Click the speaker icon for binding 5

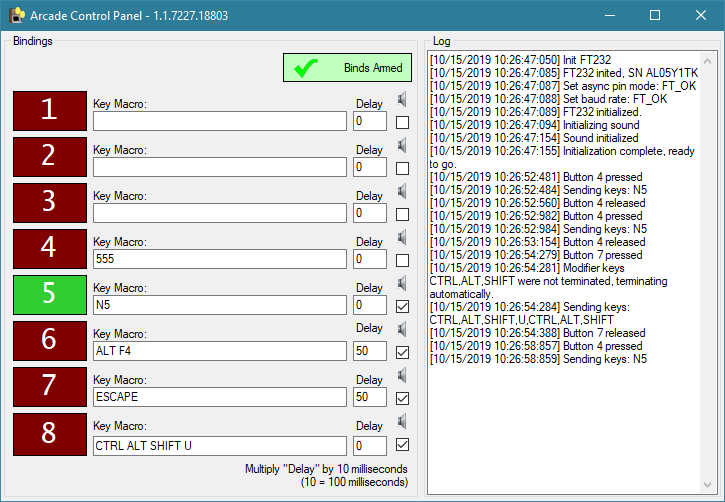pyautogui.click(x=402, y=283)
